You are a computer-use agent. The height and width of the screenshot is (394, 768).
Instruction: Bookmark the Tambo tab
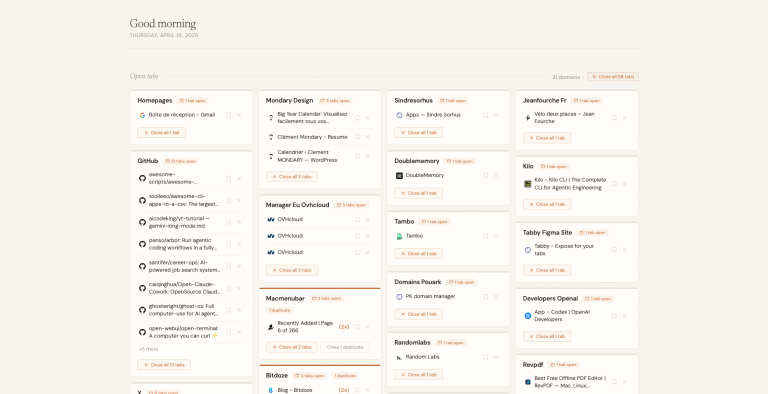tap(485, 236)
